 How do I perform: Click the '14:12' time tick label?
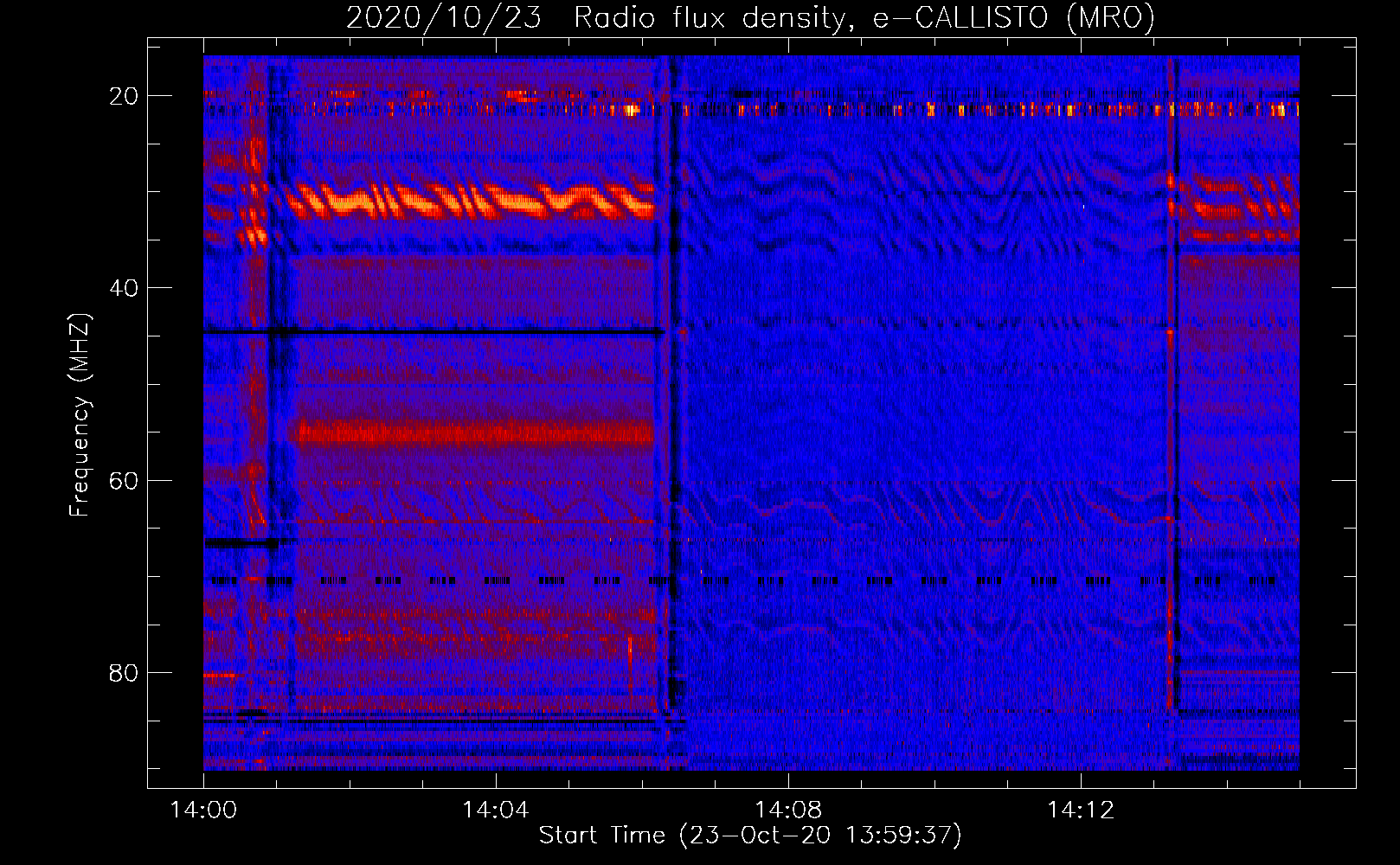pos(1081,811)
